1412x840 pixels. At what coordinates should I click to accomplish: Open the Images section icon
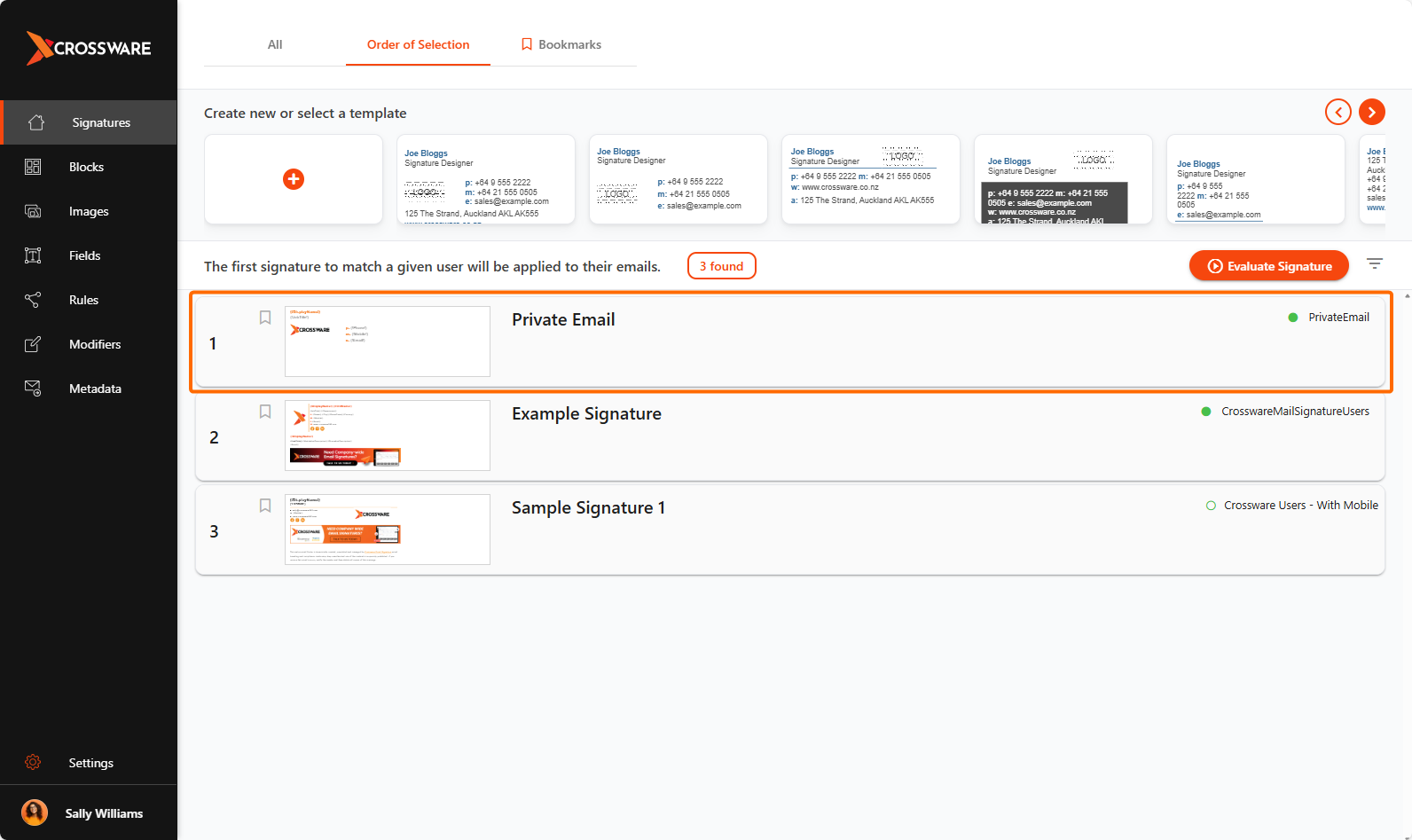[33, 211]
